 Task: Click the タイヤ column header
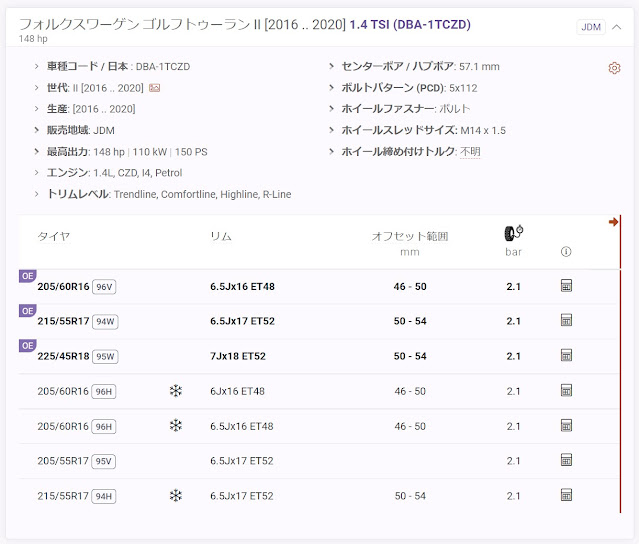coord(54,236)
